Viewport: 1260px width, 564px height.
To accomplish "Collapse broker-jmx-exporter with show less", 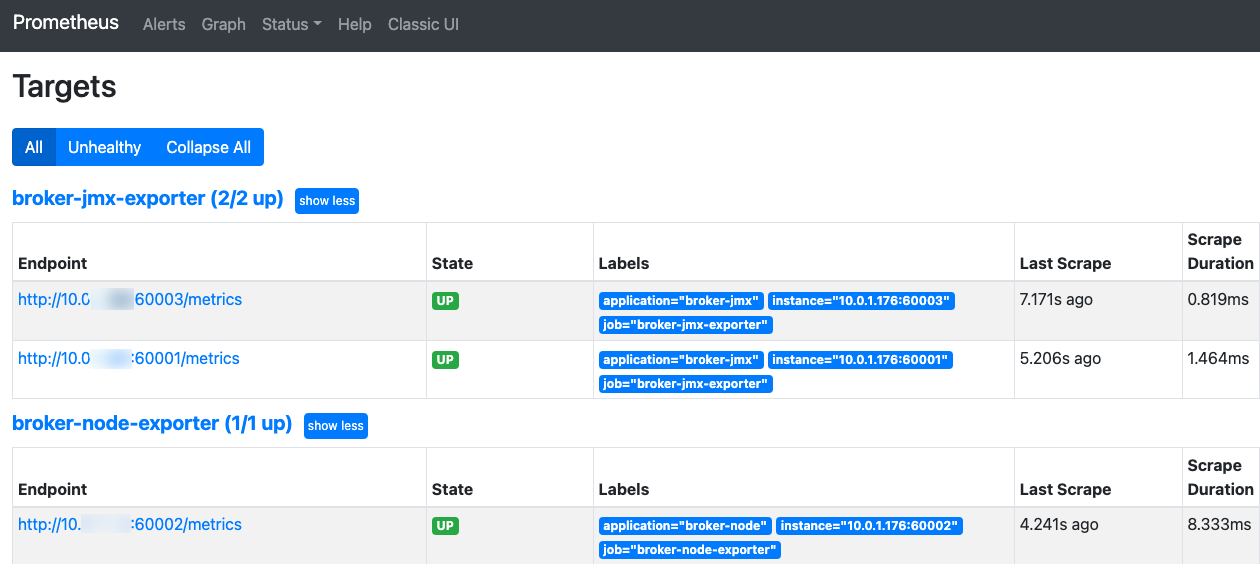I will click(327, 201).
